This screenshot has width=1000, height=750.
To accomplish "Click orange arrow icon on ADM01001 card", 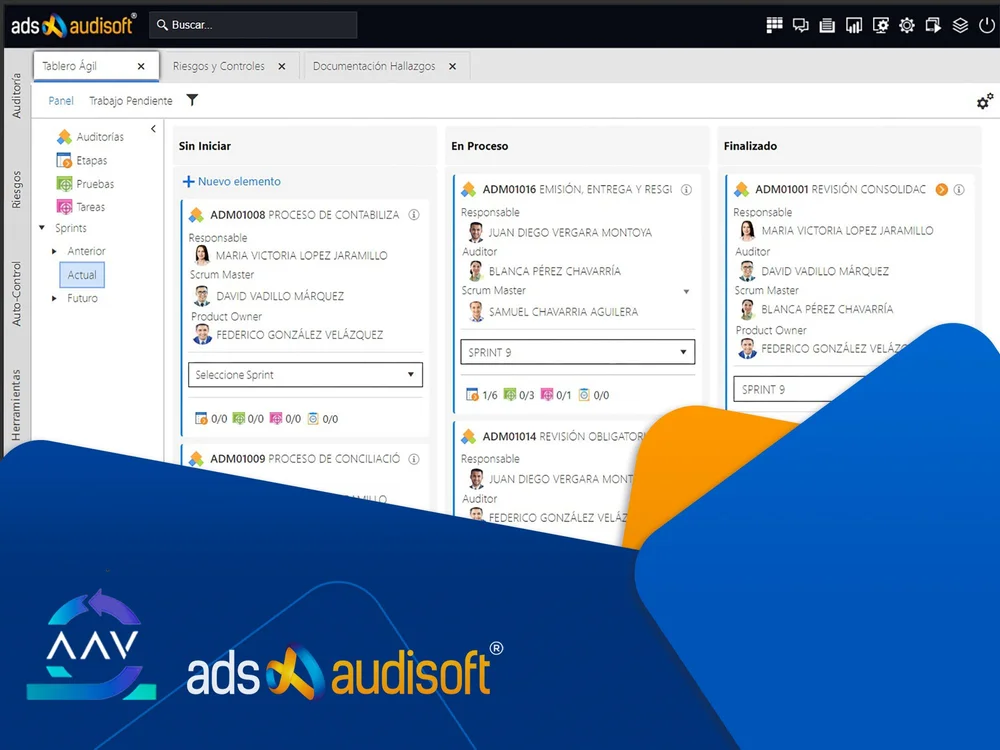I will (x=941, y=189).
